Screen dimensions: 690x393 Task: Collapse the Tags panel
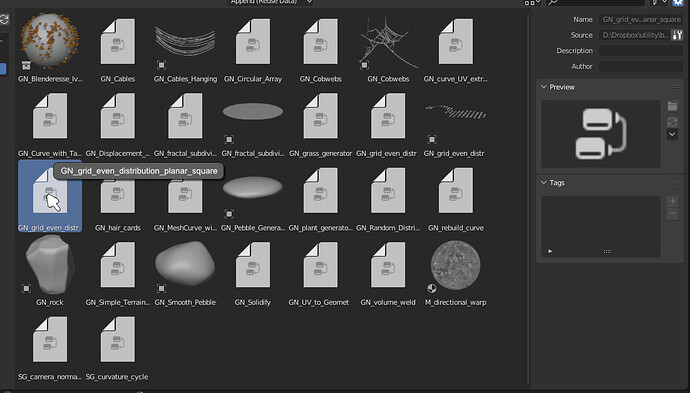(544, 182)
